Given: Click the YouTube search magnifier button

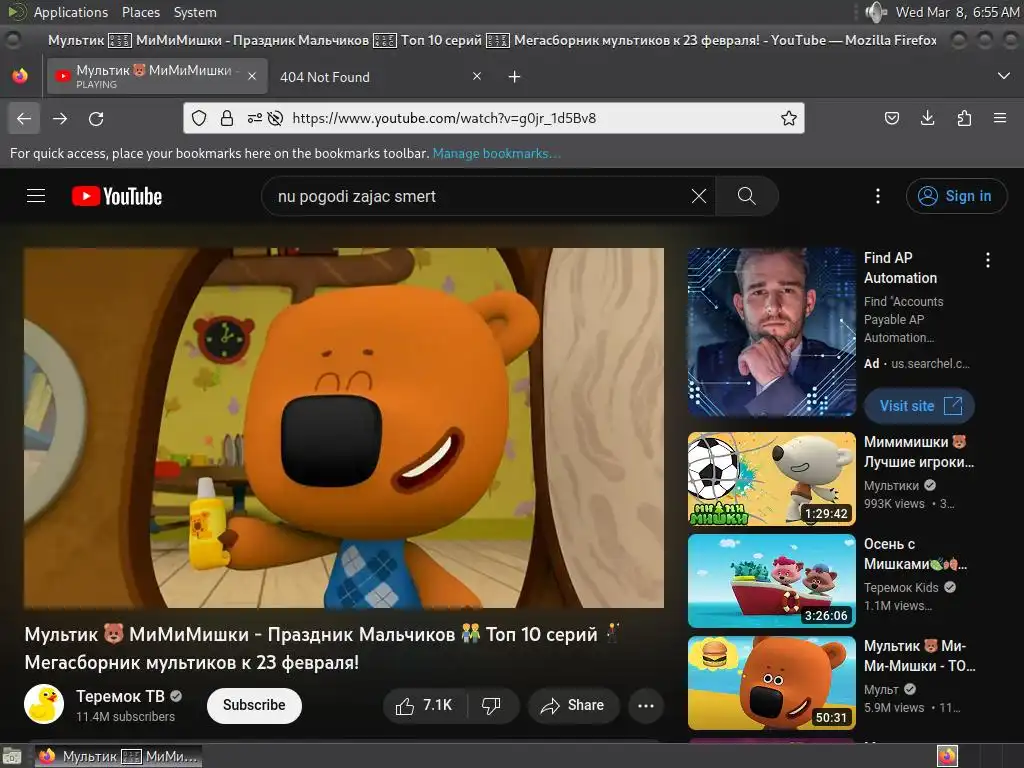Looking at the screenshot, I should click(x=746, y=196).
